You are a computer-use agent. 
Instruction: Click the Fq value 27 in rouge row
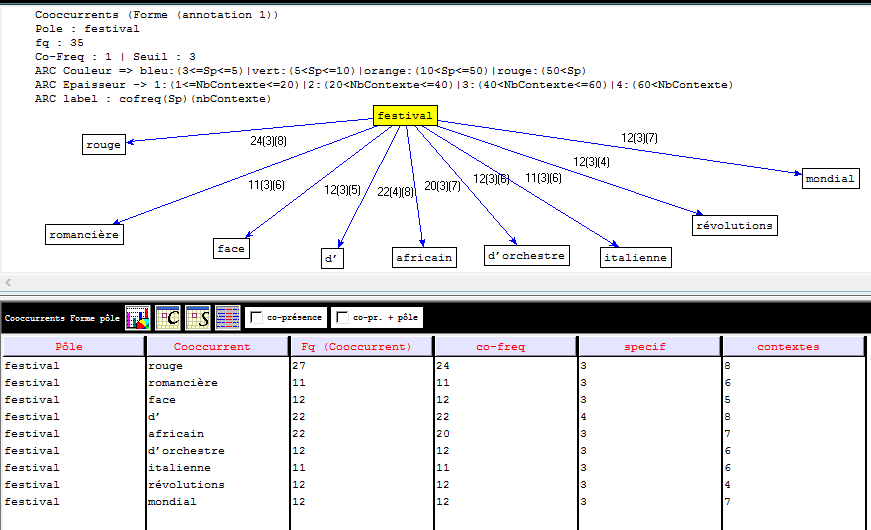(299, 366)
